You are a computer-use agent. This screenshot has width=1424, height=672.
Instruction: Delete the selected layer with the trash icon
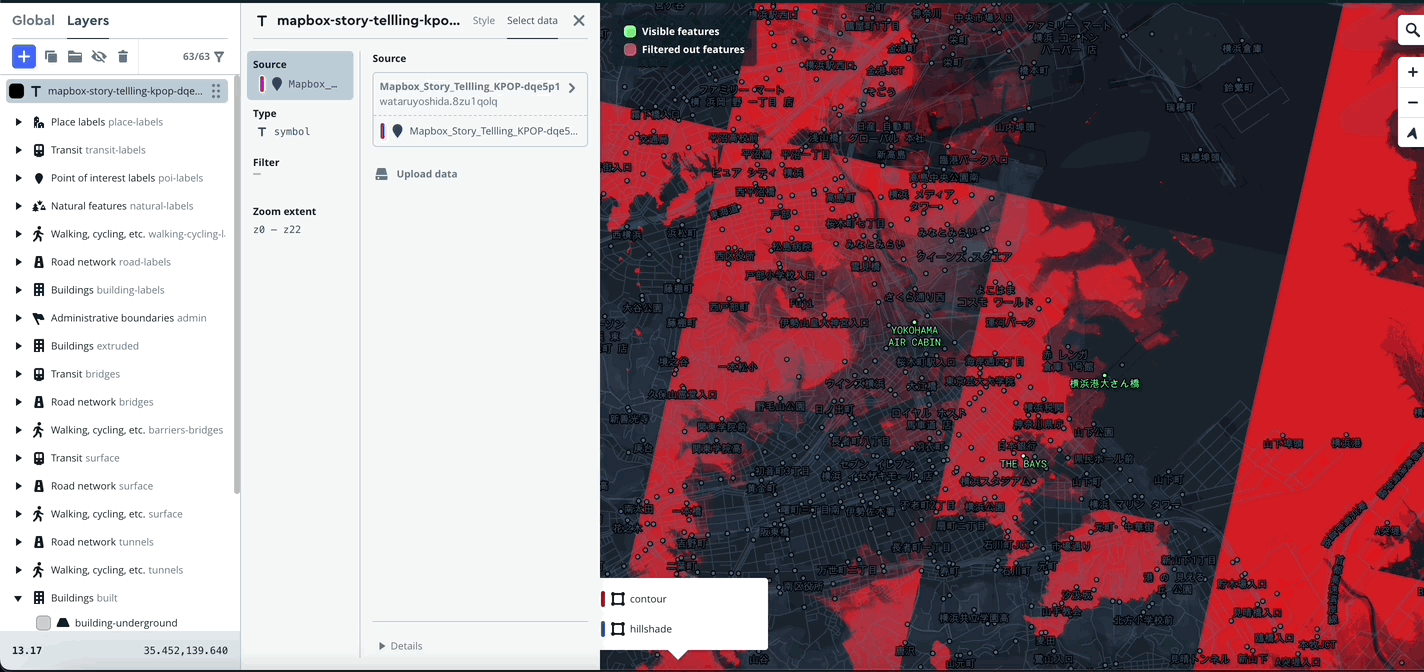coord(122,56)
